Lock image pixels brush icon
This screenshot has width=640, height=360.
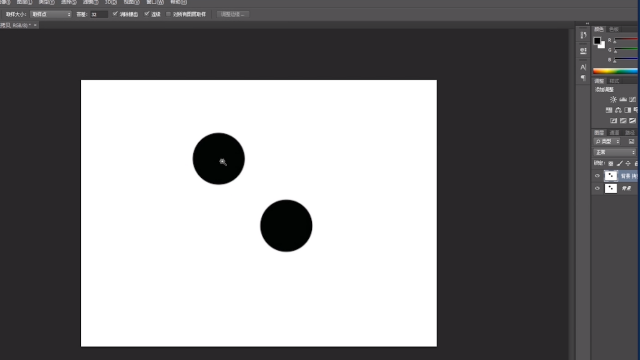pyautogui.click(x=620, y=163)
